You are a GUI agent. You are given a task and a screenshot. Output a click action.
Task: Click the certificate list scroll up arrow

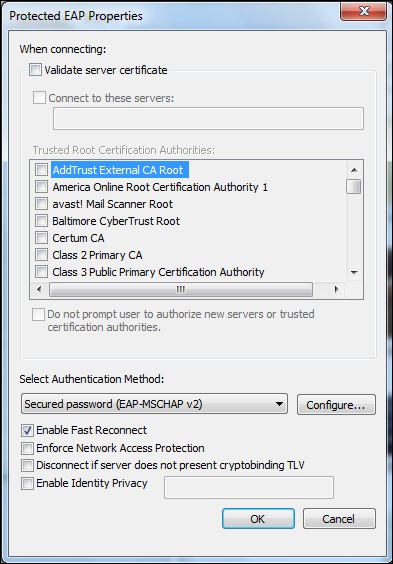click(354, 170)
